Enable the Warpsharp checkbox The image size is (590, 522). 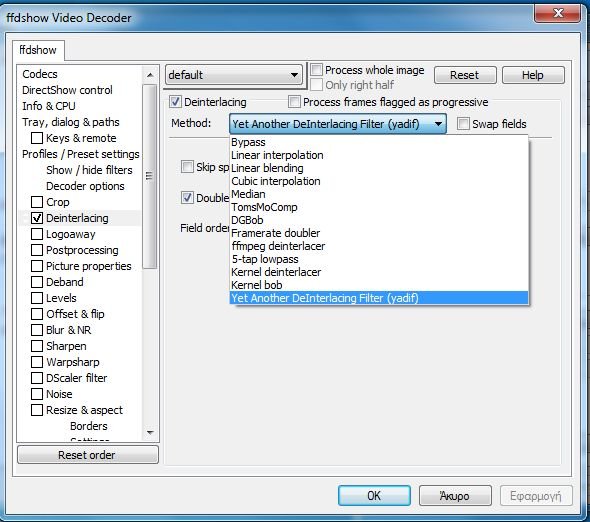click(37, 362)
